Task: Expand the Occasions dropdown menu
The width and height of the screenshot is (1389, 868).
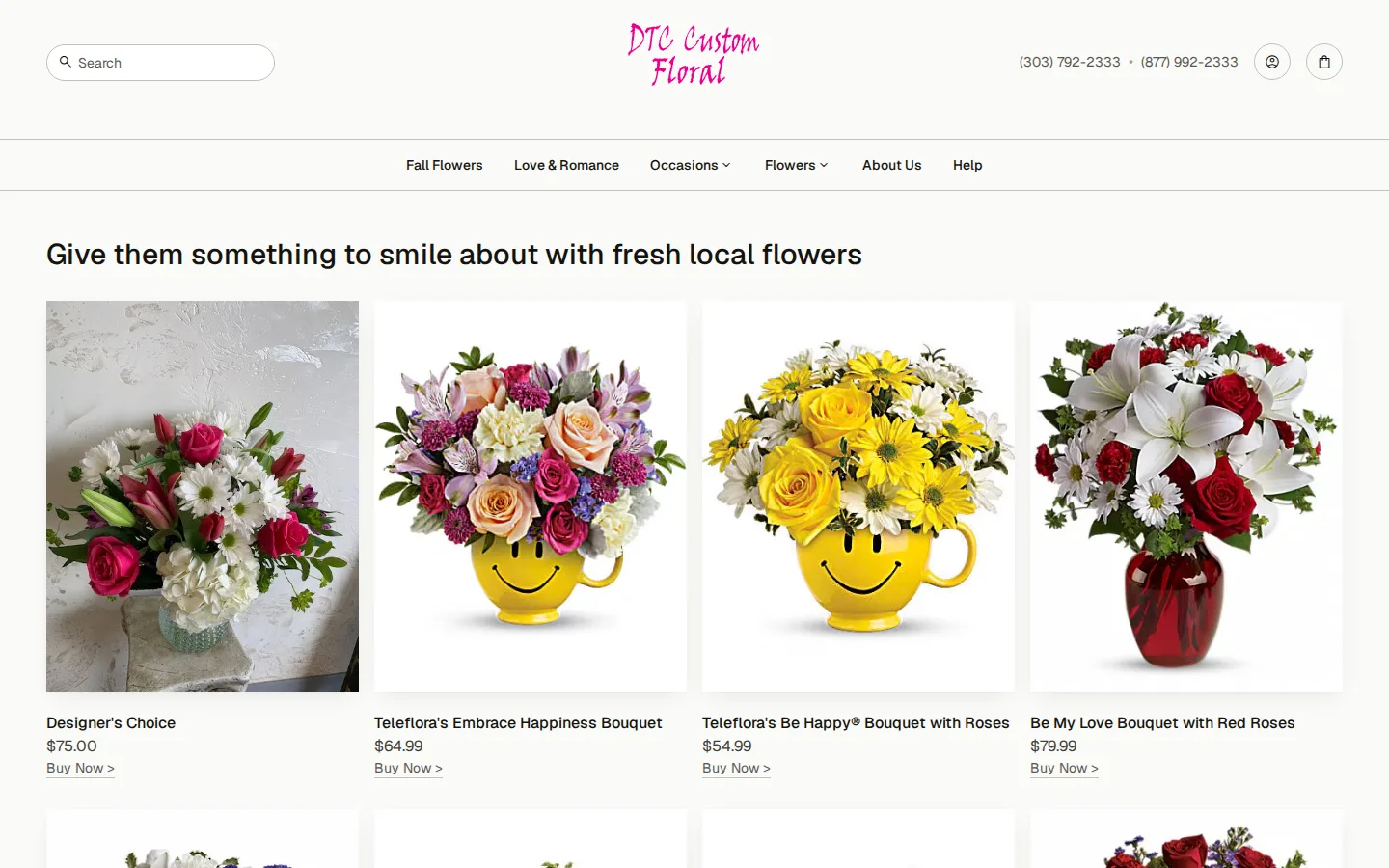Action: [691, 165]
